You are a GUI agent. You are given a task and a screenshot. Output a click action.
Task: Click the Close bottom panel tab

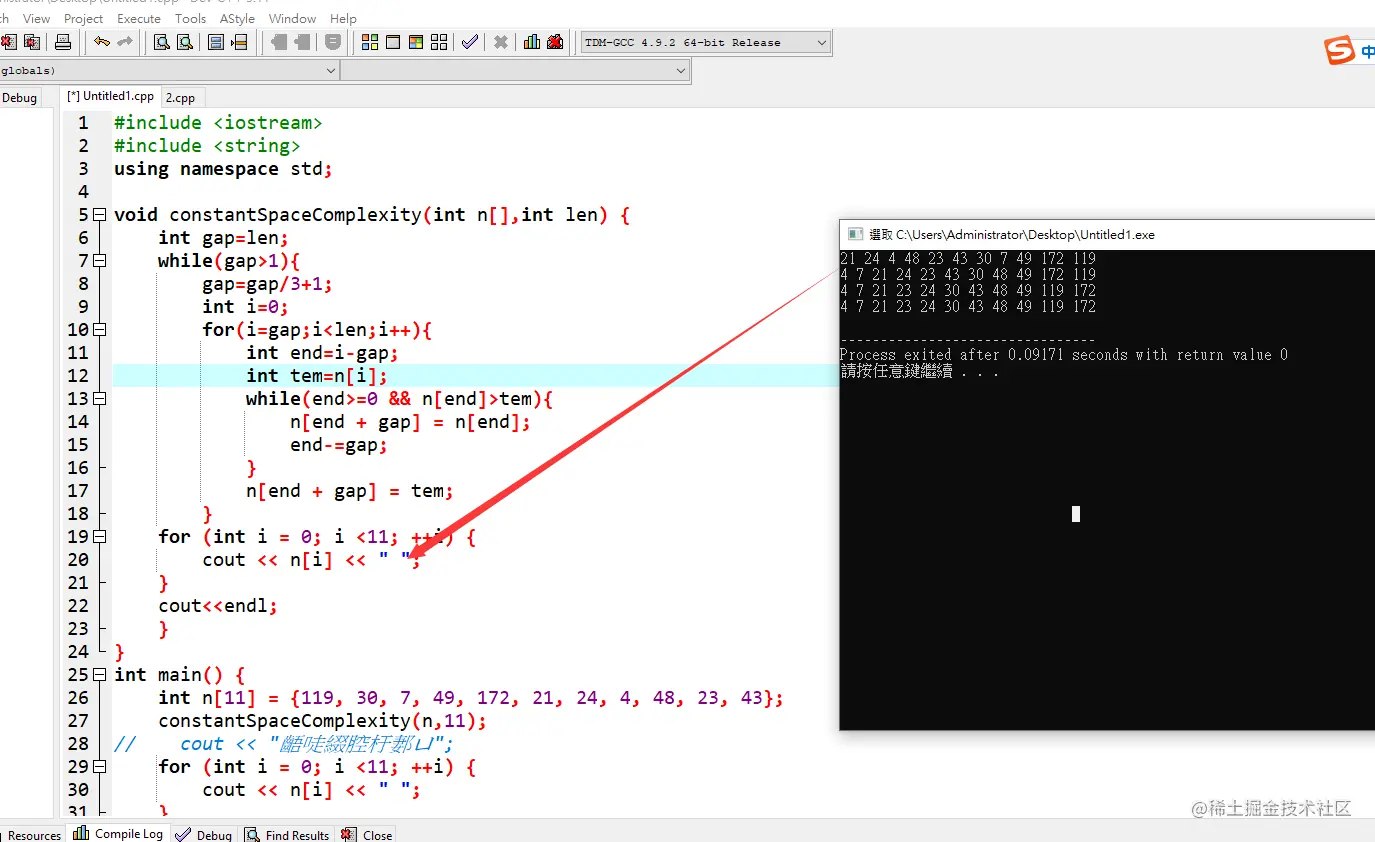click(x=367, y=835)
